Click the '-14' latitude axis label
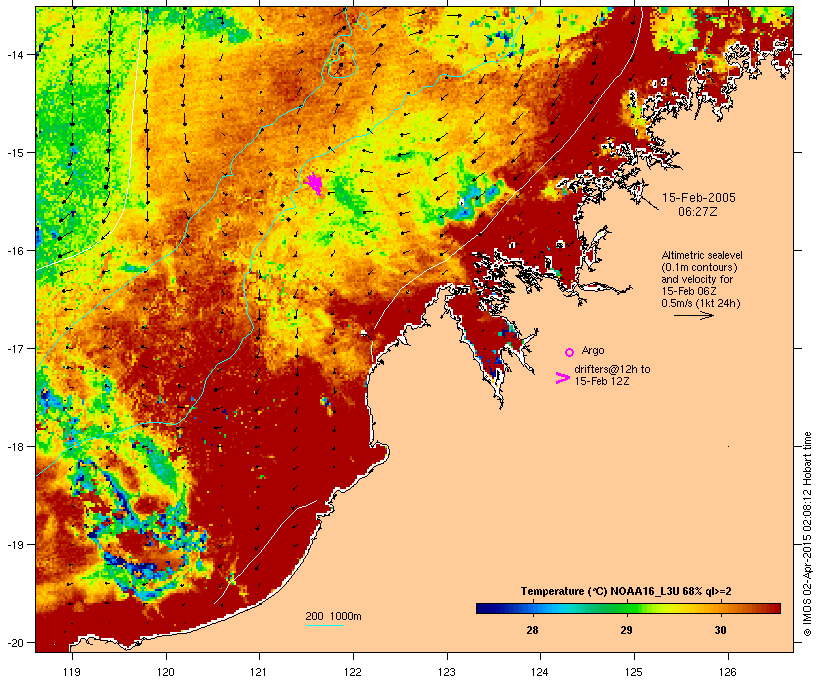820x680 pixels. pyautogui.click(x=15, y=55)
